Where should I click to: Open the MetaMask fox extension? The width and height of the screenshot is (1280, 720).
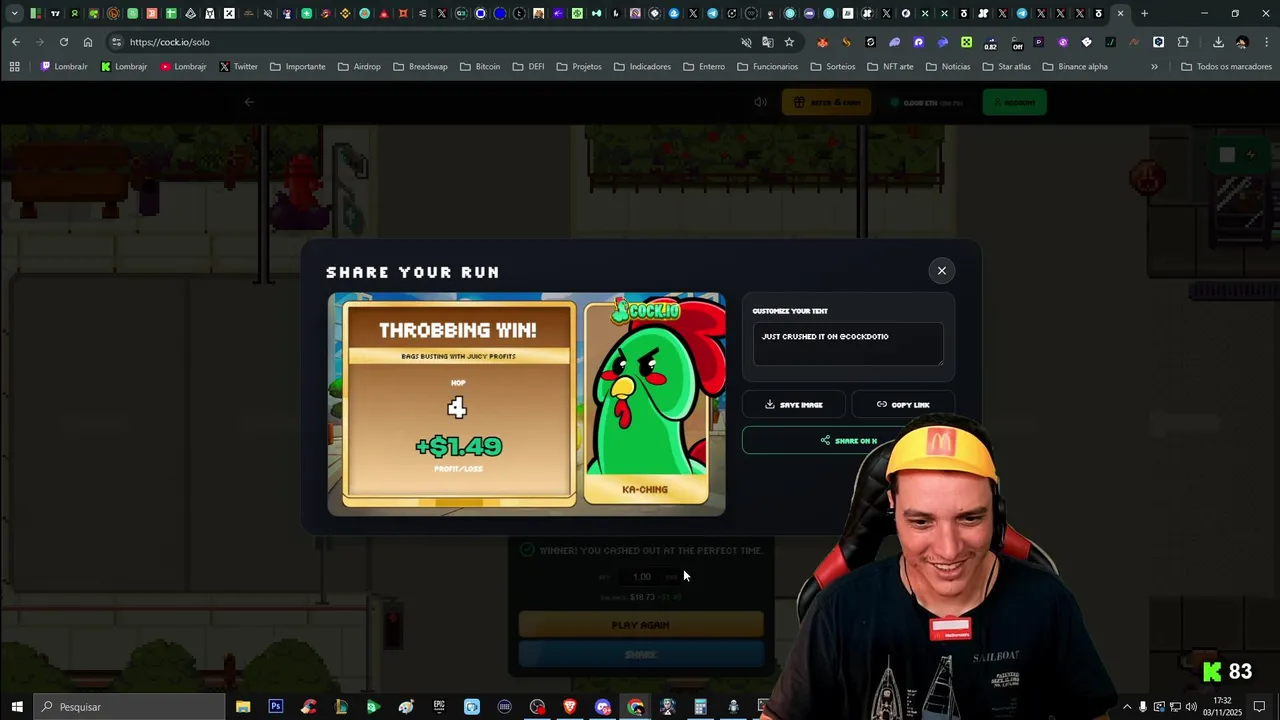[x=822, y=42]
